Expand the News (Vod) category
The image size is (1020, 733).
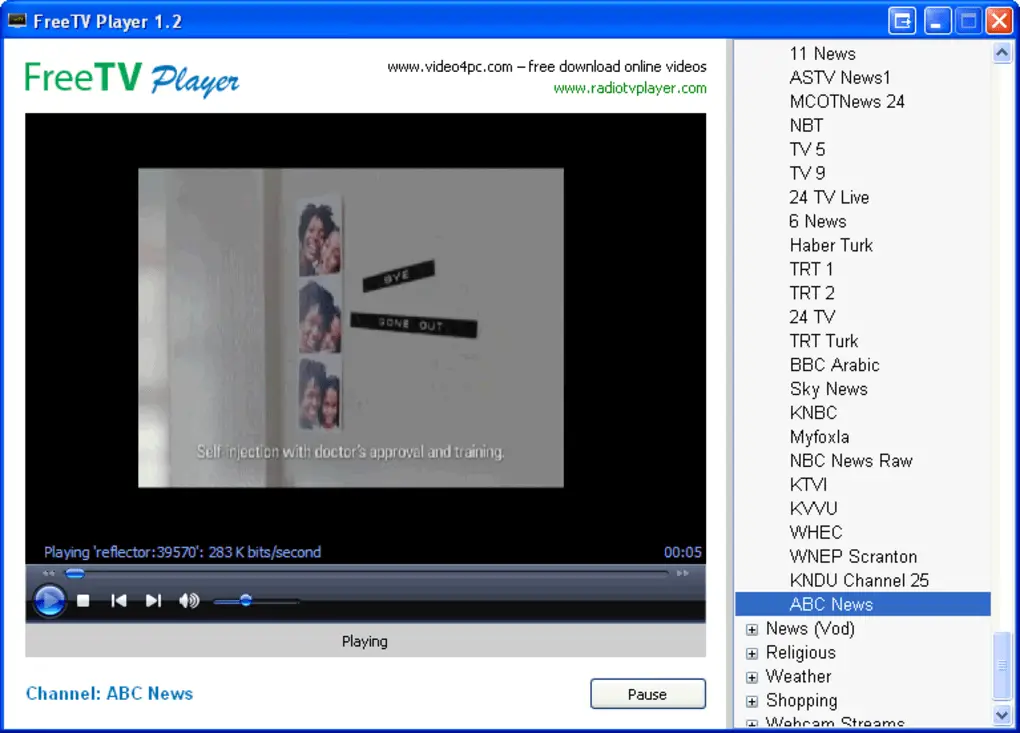click(752, 629)
